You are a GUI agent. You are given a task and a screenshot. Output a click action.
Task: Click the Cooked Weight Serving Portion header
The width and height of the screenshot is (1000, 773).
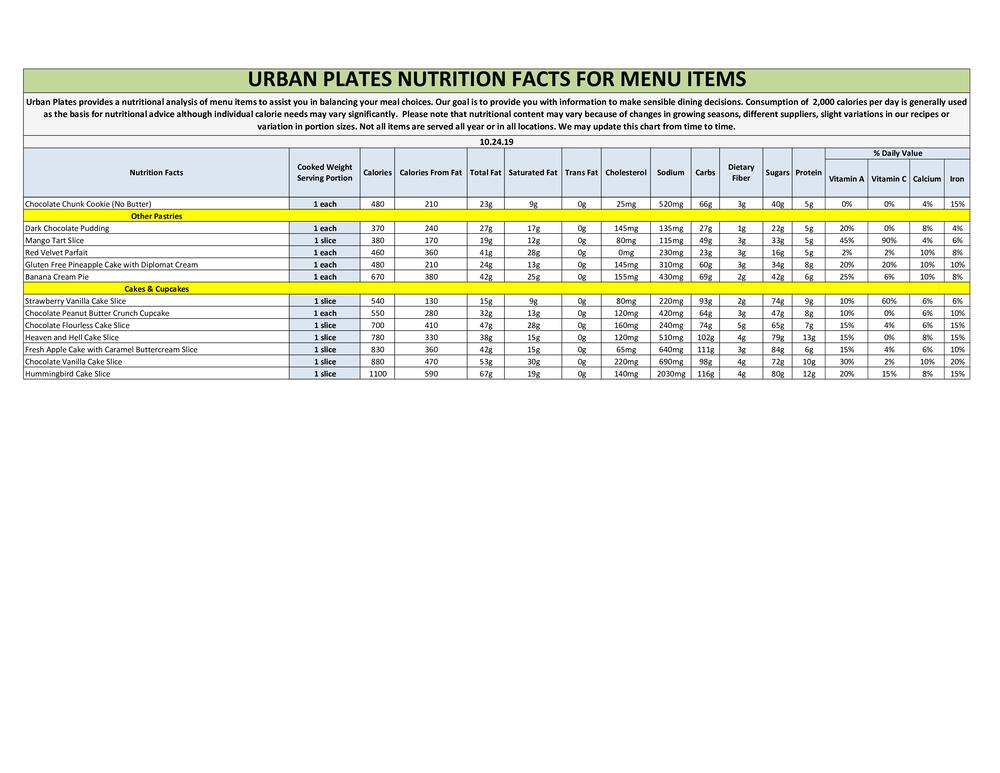coord(324,173)
